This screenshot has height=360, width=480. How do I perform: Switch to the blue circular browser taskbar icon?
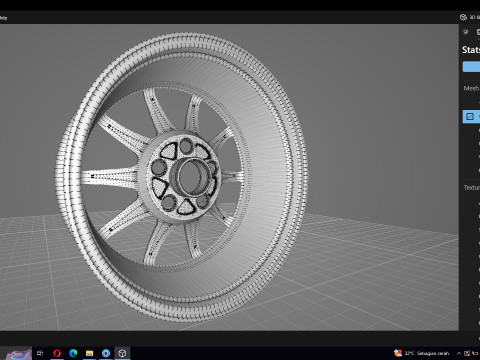tap(106, 353)
